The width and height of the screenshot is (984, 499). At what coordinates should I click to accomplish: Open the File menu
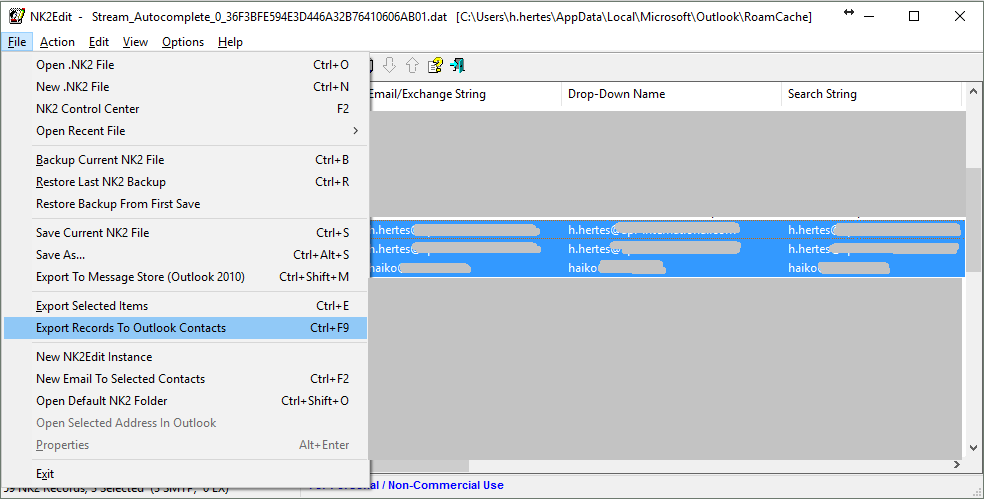tap(17, 42)
